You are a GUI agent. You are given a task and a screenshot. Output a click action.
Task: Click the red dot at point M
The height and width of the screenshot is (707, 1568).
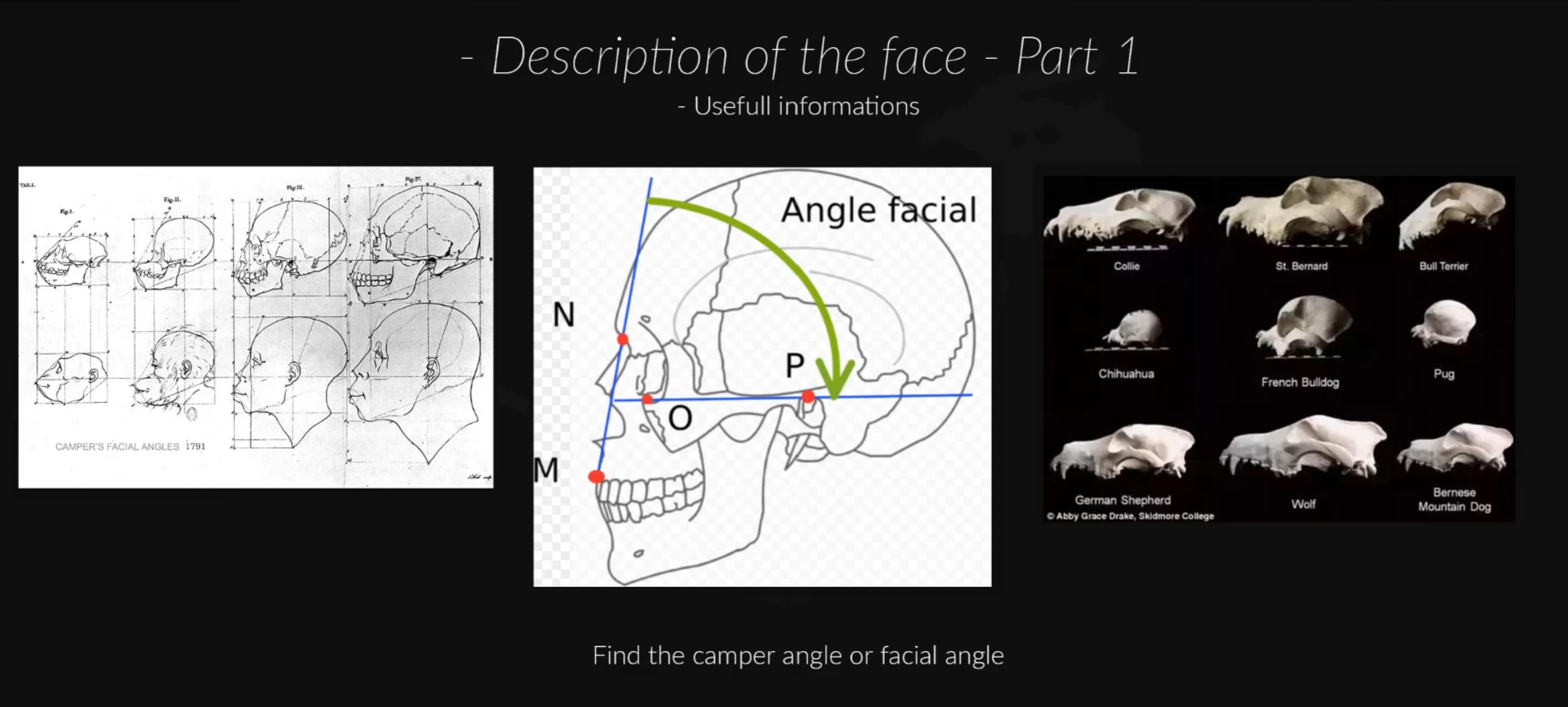597,476
